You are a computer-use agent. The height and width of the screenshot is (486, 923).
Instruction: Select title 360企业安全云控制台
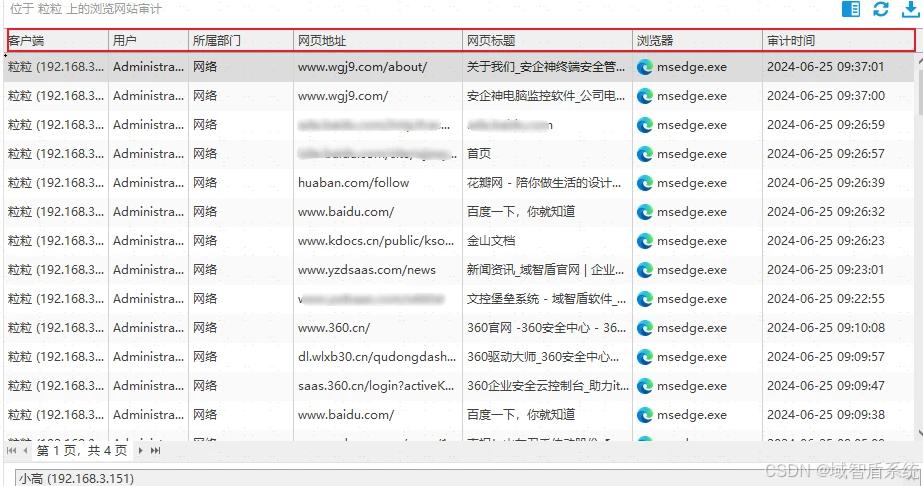point(548,386)
